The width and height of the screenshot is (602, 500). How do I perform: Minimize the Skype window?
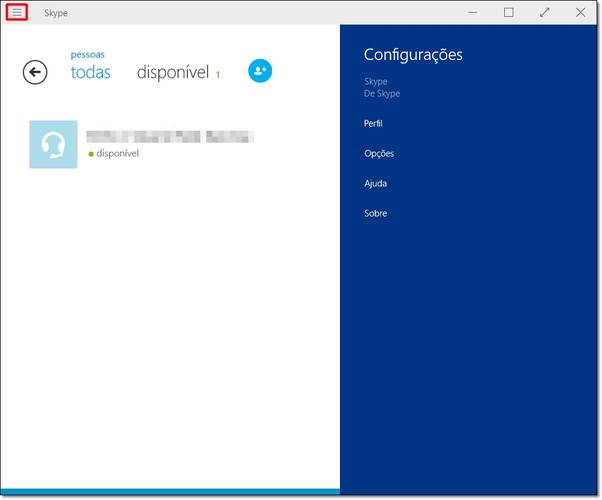click(x=473, y=12)
